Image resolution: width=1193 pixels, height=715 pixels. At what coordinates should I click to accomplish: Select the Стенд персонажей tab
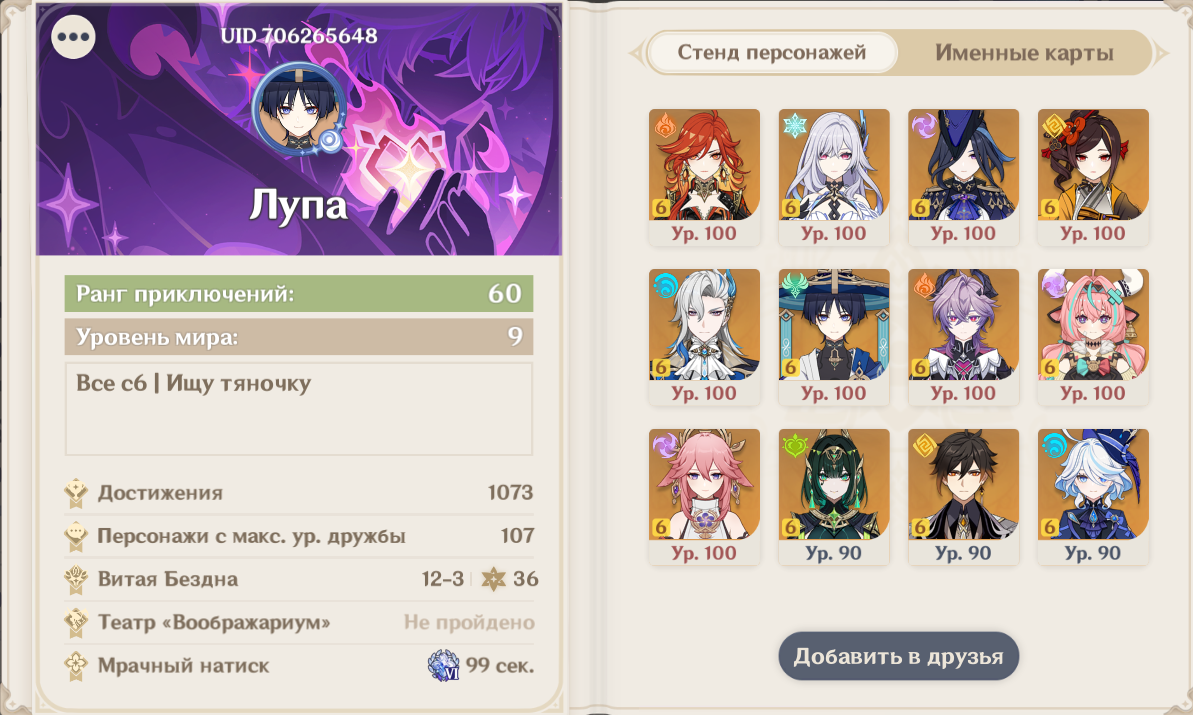(x=771, y=52)
